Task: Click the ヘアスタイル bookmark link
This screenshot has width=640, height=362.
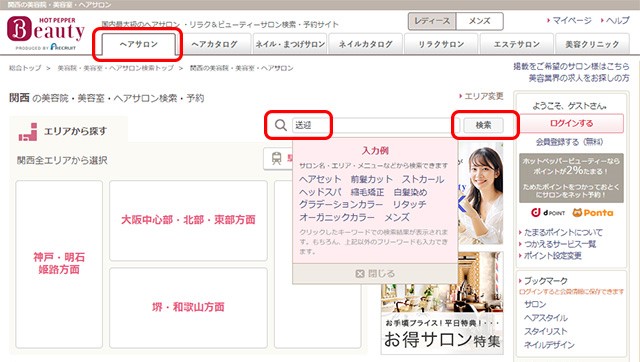Action: (546, 318)
